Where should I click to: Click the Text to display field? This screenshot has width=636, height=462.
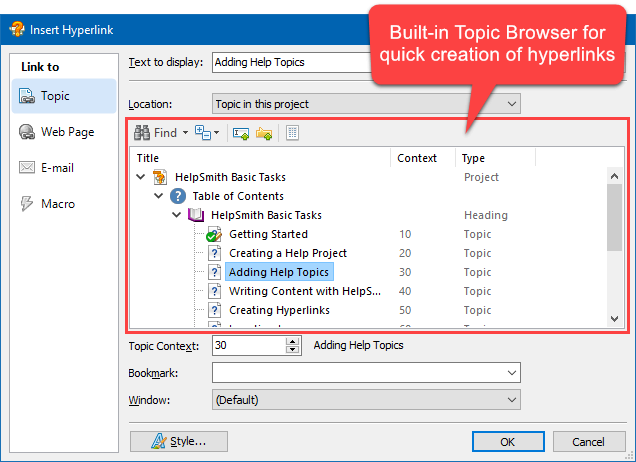pos(291,62)
